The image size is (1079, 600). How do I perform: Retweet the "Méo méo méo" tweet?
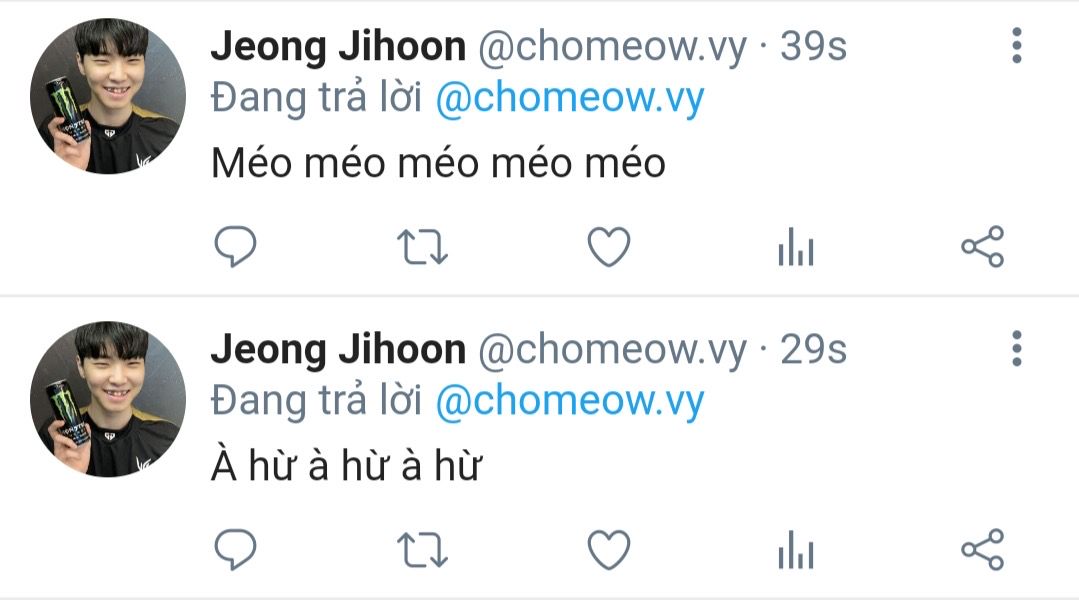click(423, 247)
